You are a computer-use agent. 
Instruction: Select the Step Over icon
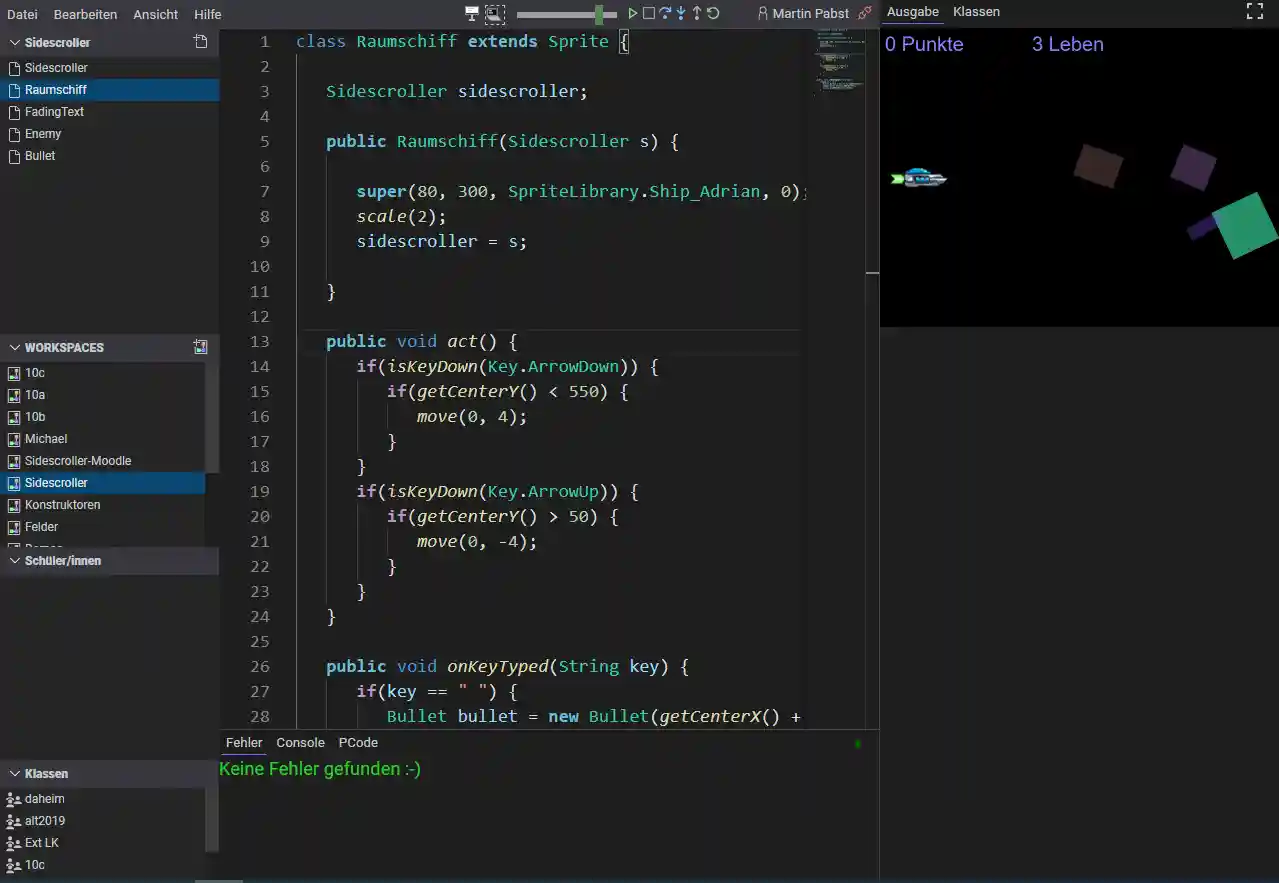click(x=665, y=14)
